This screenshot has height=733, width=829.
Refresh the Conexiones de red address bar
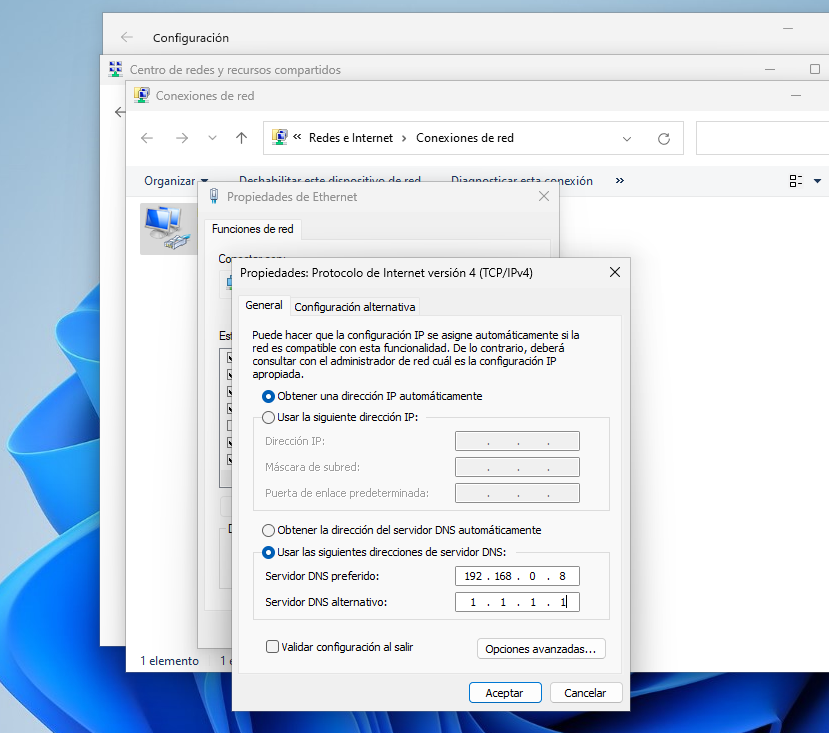point(664,139)
